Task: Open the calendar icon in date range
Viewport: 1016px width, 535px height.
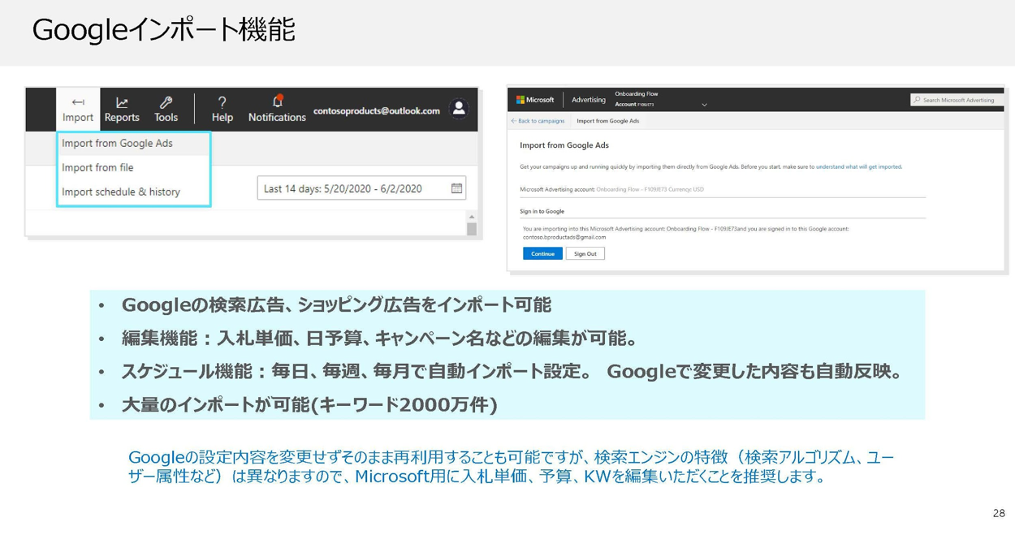Action: coord(456,188)
